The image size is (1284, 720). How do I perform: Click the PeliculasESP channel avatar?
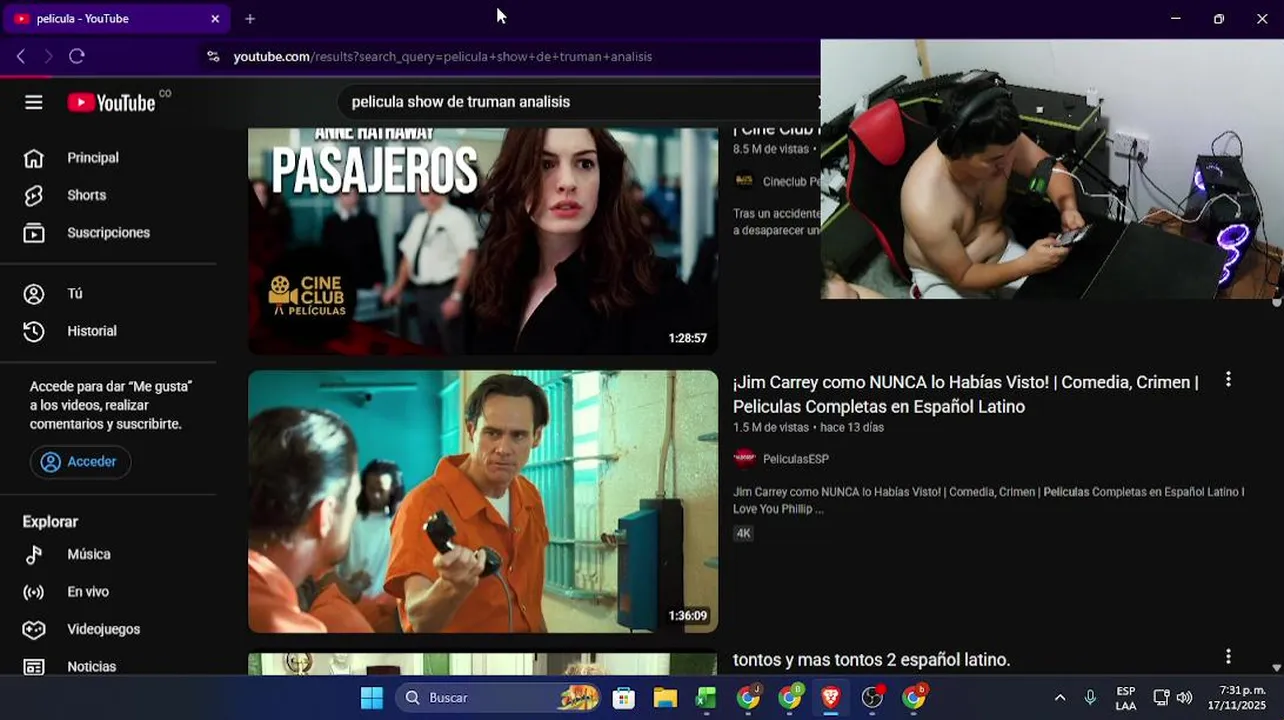[x=744, y=459]
